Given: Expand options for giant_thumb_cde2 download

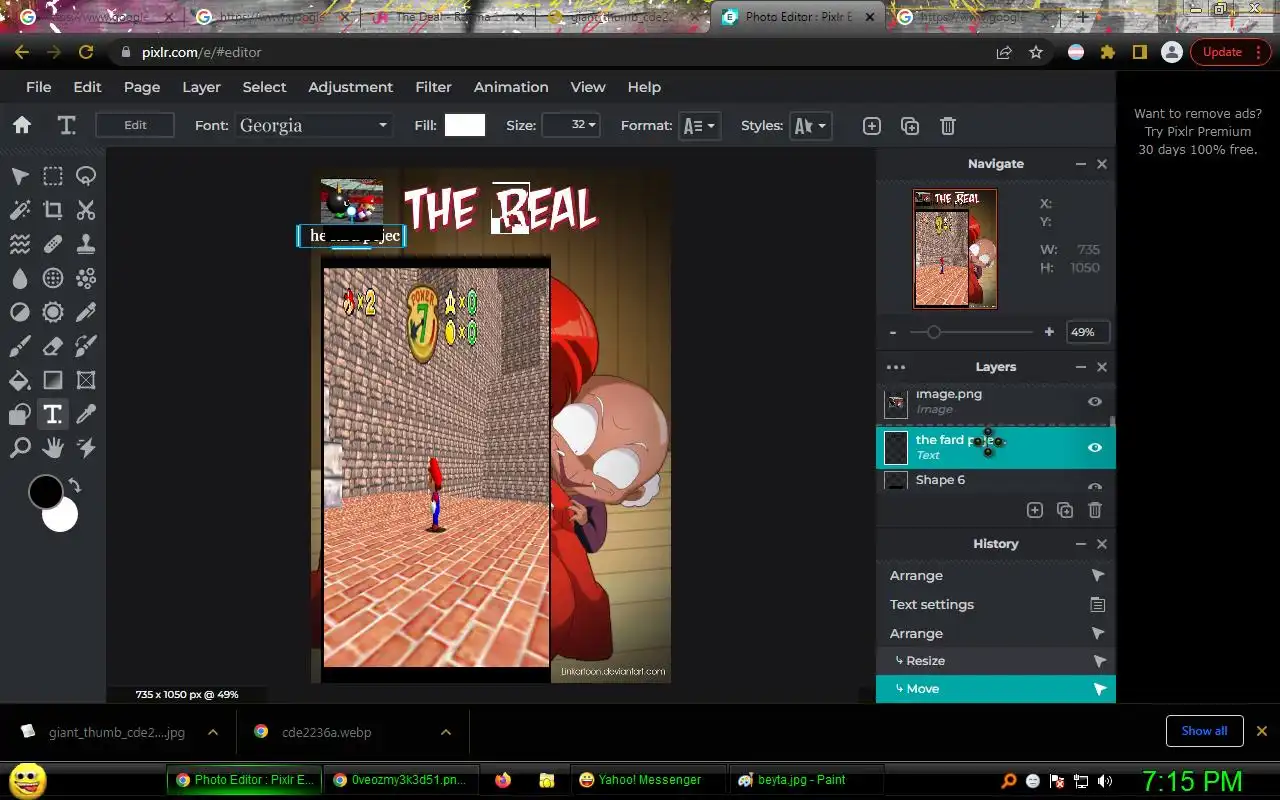Looking at the screenshot, I should (213, 732).
